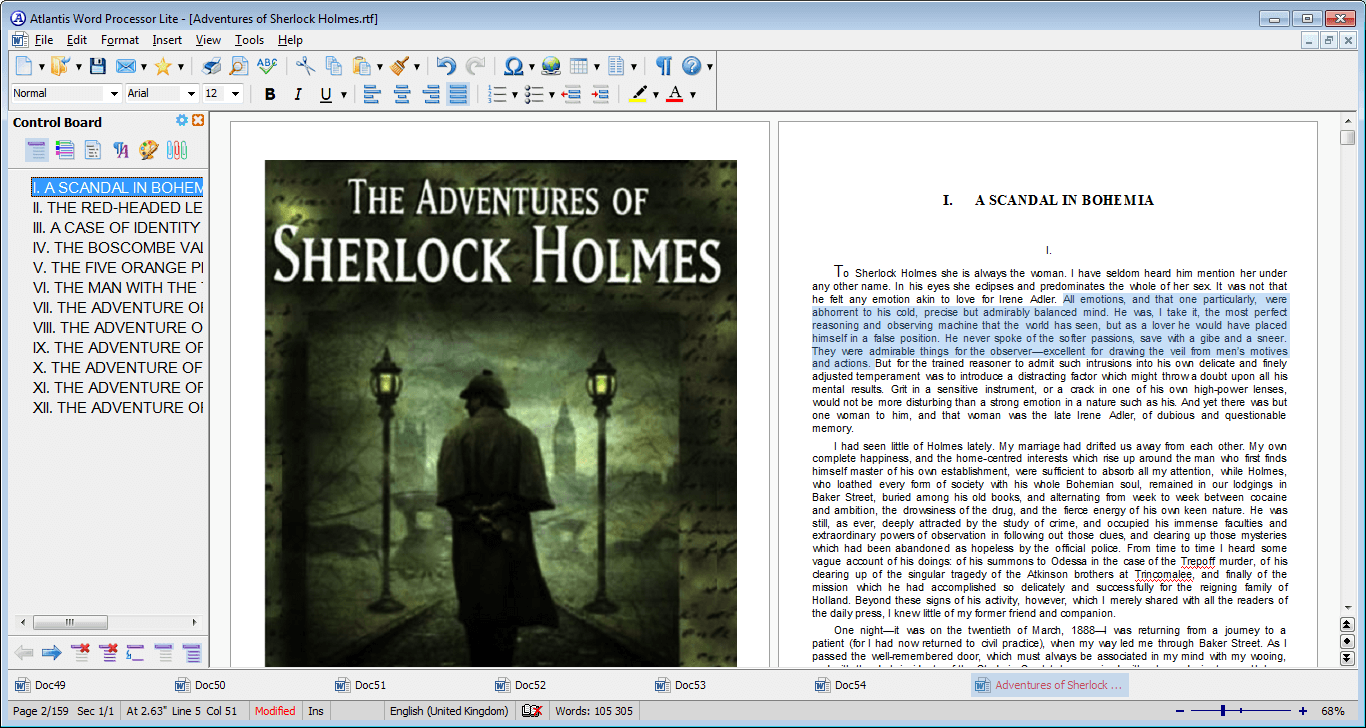Jump to heading III. A CASE OF IDENTITY
This screenshot has height=728, width=1366.
click(116, 227)
